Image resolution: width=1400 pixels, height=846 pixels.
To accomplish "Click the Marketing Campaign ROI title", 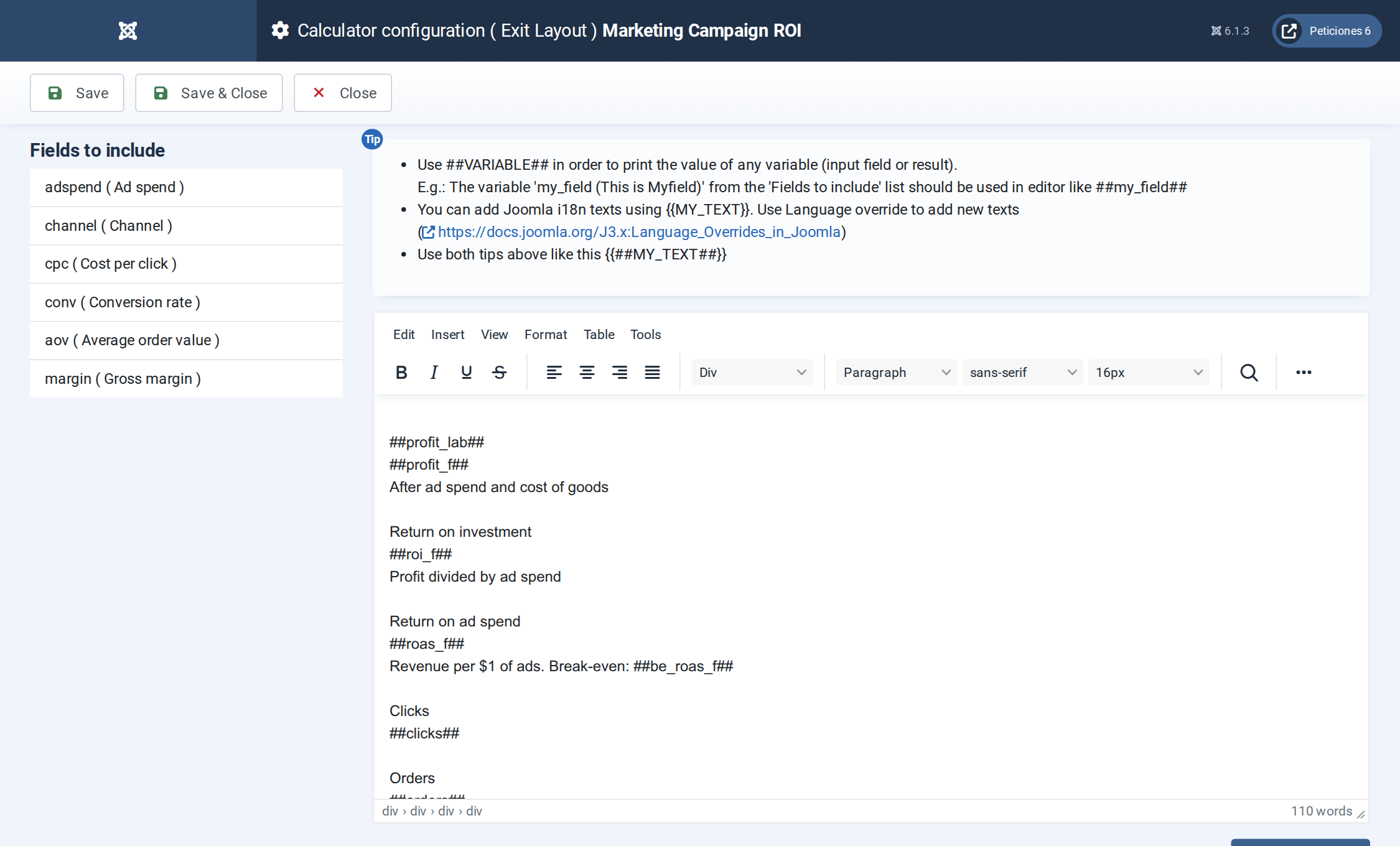I will [x=701, y=30].
